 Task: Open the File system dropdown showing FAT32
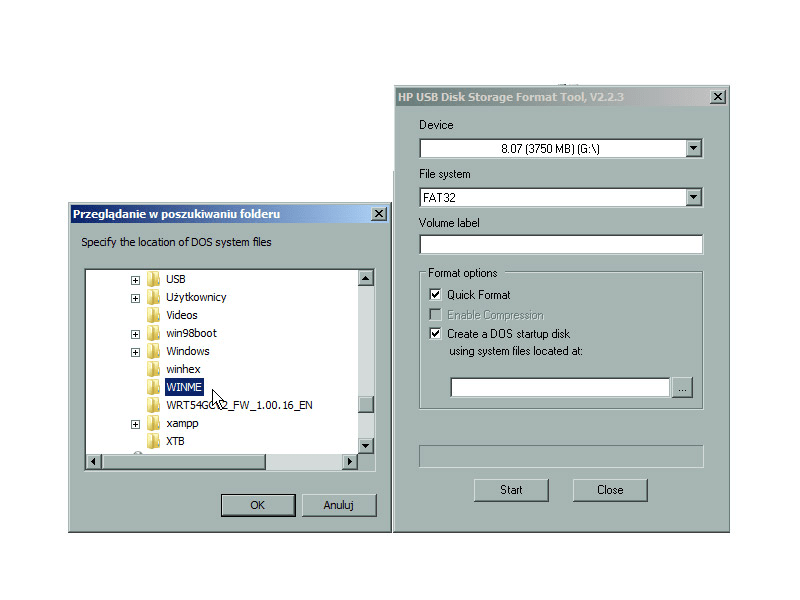(693, 197)
